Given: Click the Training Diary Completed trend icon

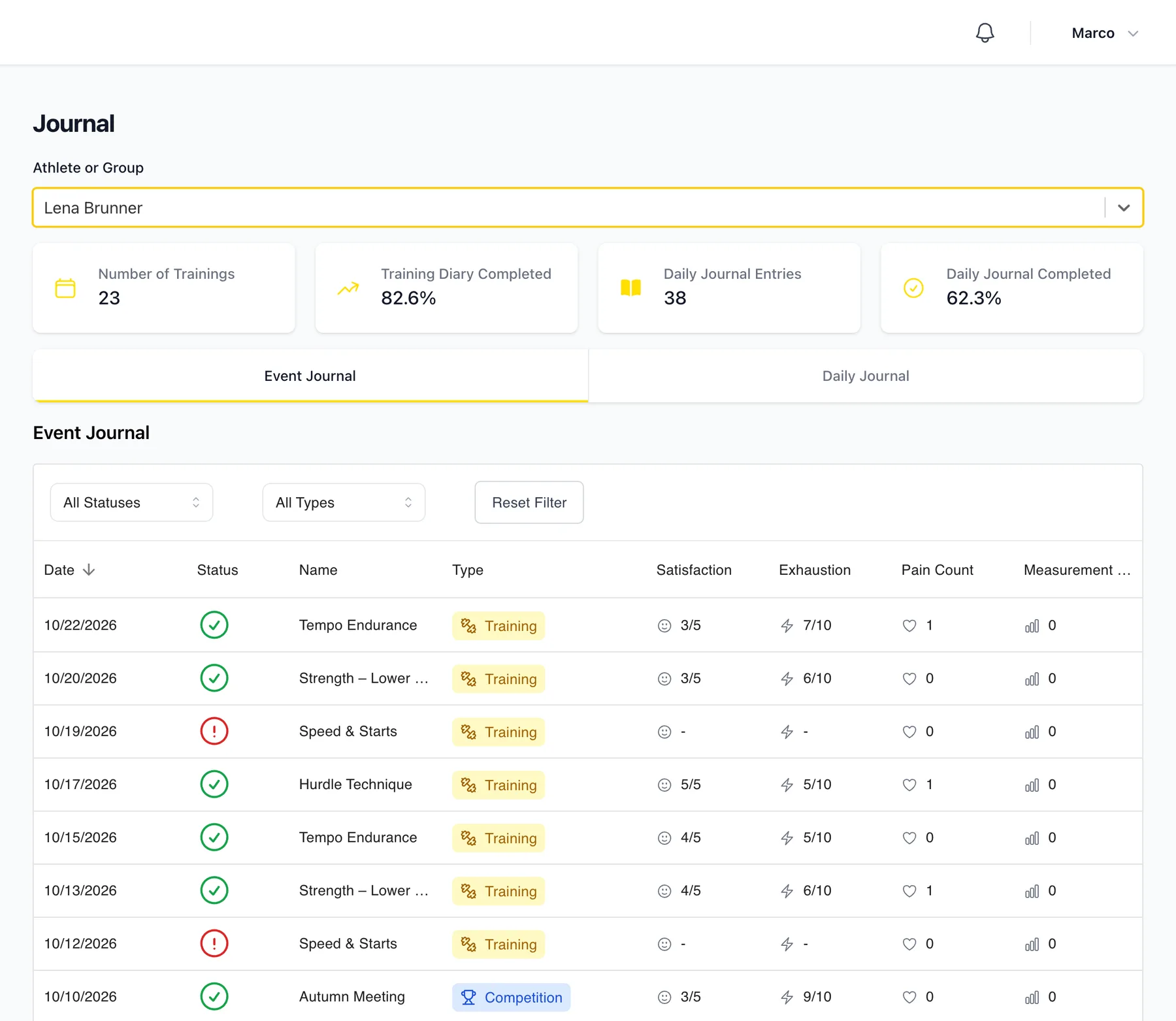Looking at the screenshot, I should [x=348, y=288].
